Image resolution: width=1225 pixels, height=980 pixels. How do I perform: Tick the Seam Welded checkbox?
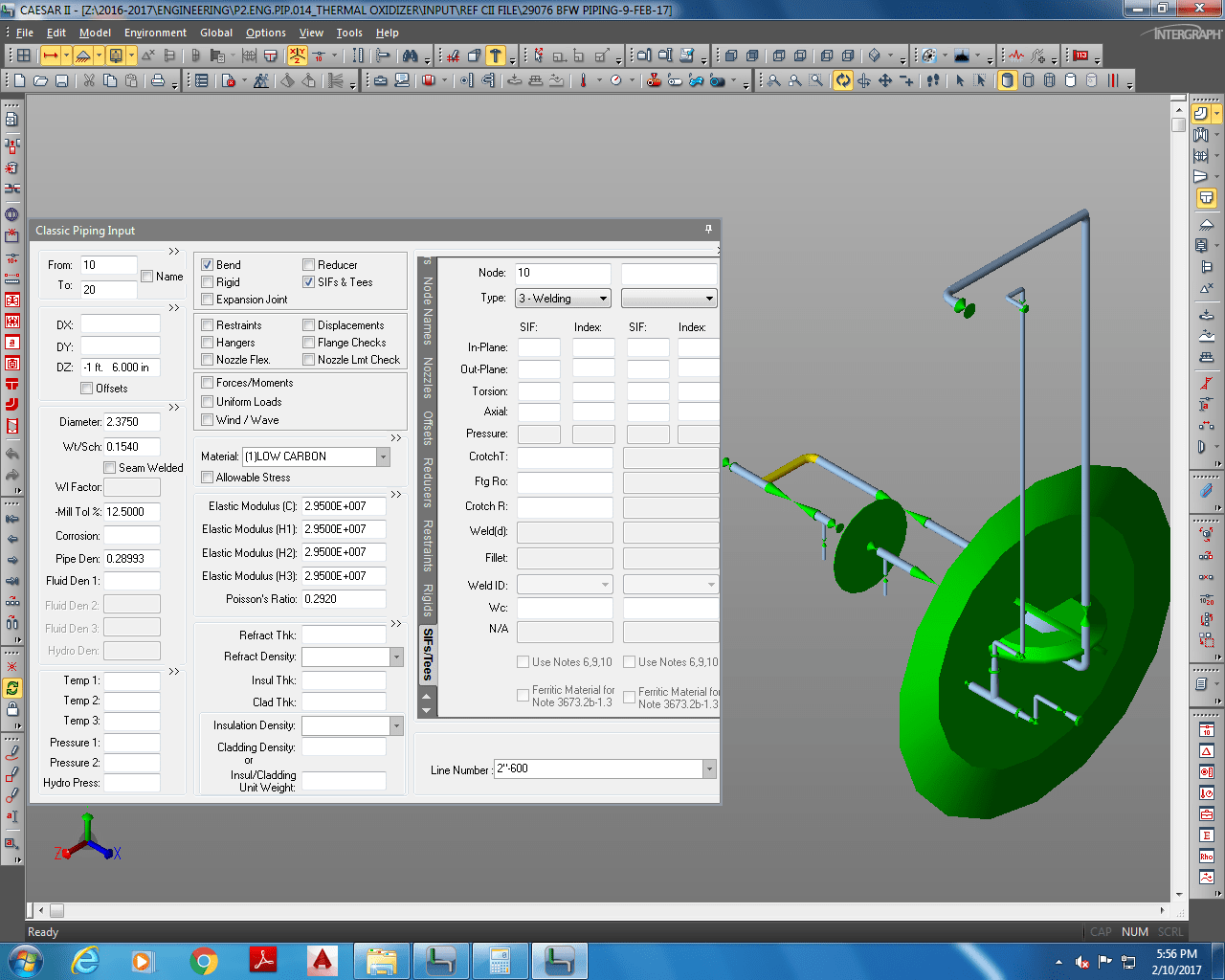[110, 468]
